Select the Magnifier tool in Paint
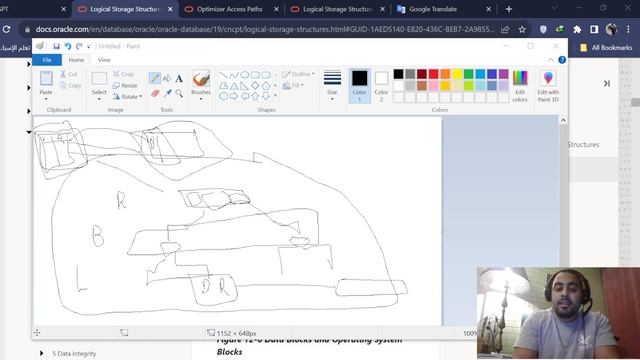 coord(179,93)
